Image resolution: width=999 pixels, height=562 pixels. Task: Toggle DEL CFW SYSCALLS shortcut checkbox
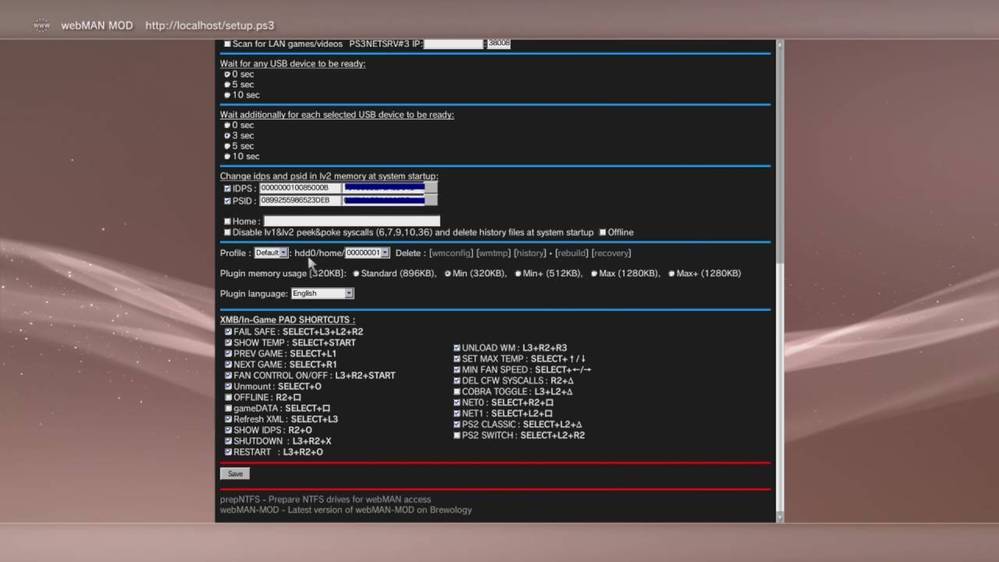[x=457, y=381]
